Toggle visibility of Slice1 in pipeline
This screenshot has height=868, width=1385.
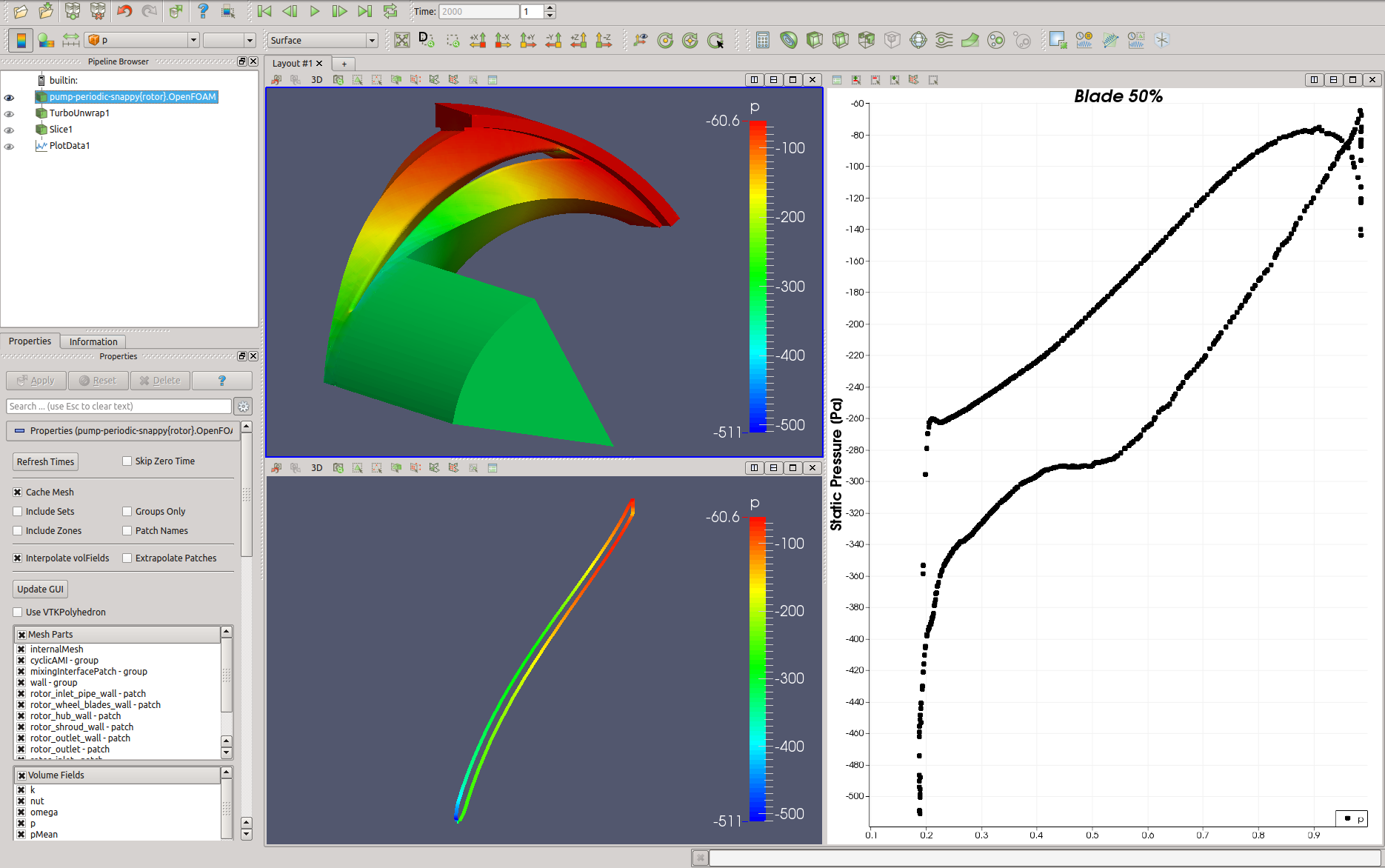point(9,130)
